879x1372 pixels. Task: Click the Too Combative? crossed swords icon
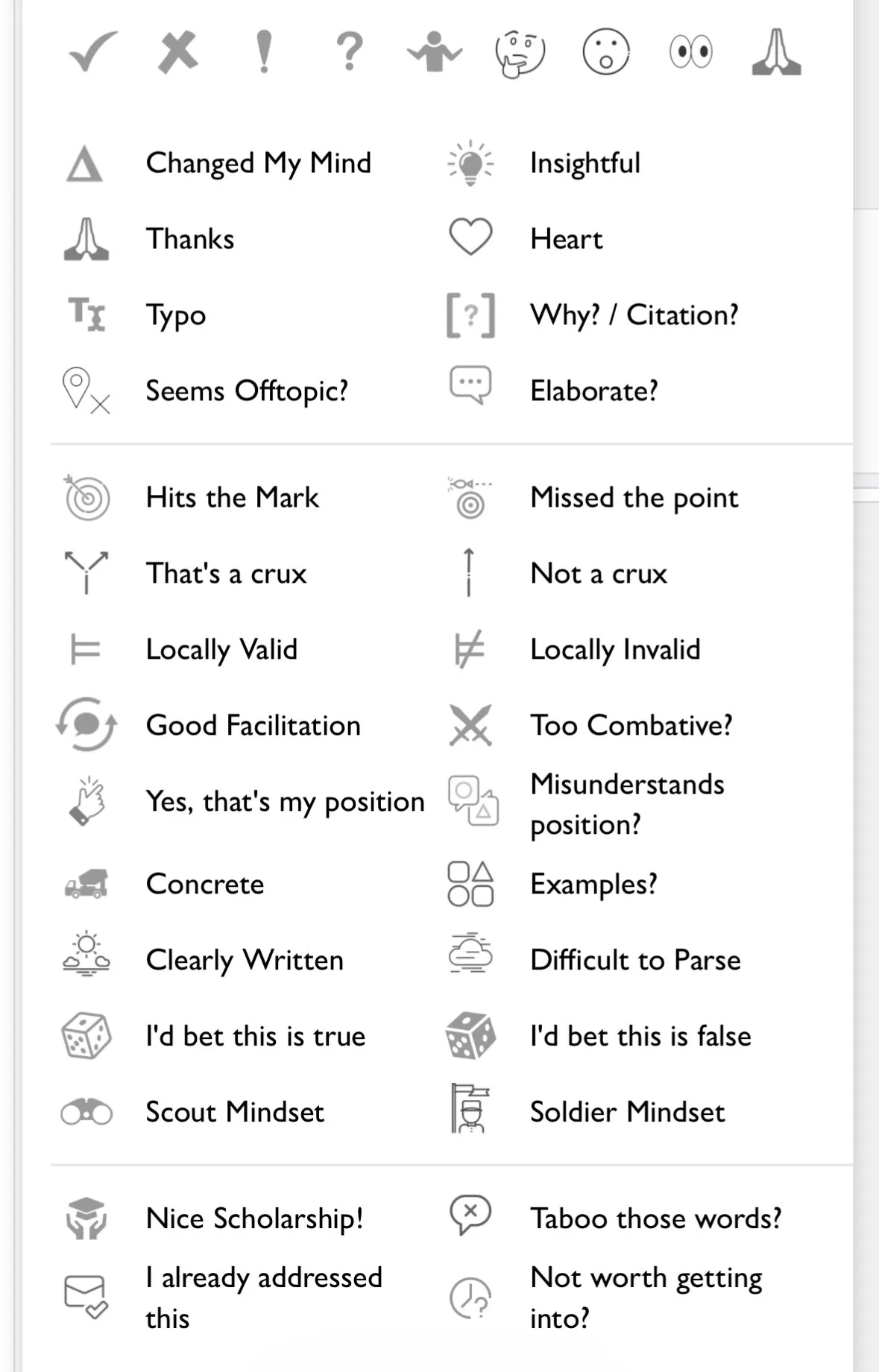(x=470, y=724)
